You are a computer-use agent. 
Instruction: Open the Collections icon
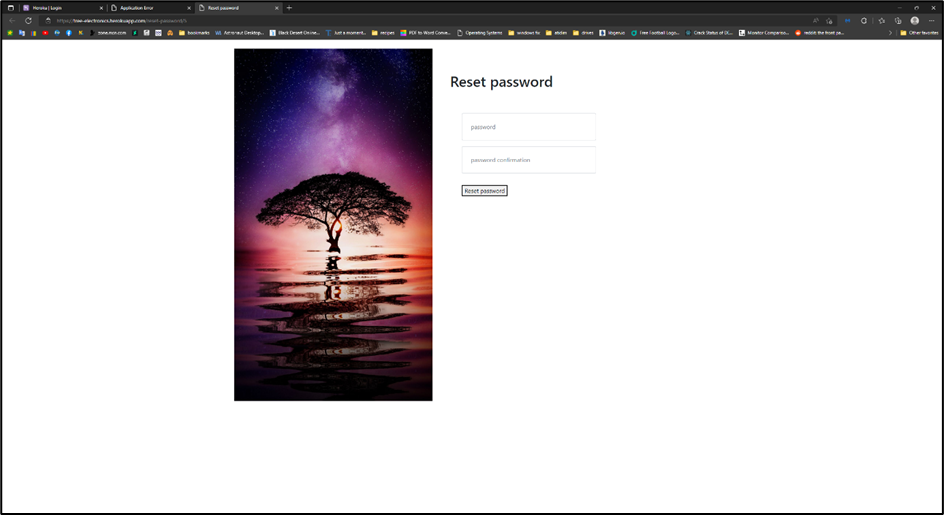[x=898, y=20]
